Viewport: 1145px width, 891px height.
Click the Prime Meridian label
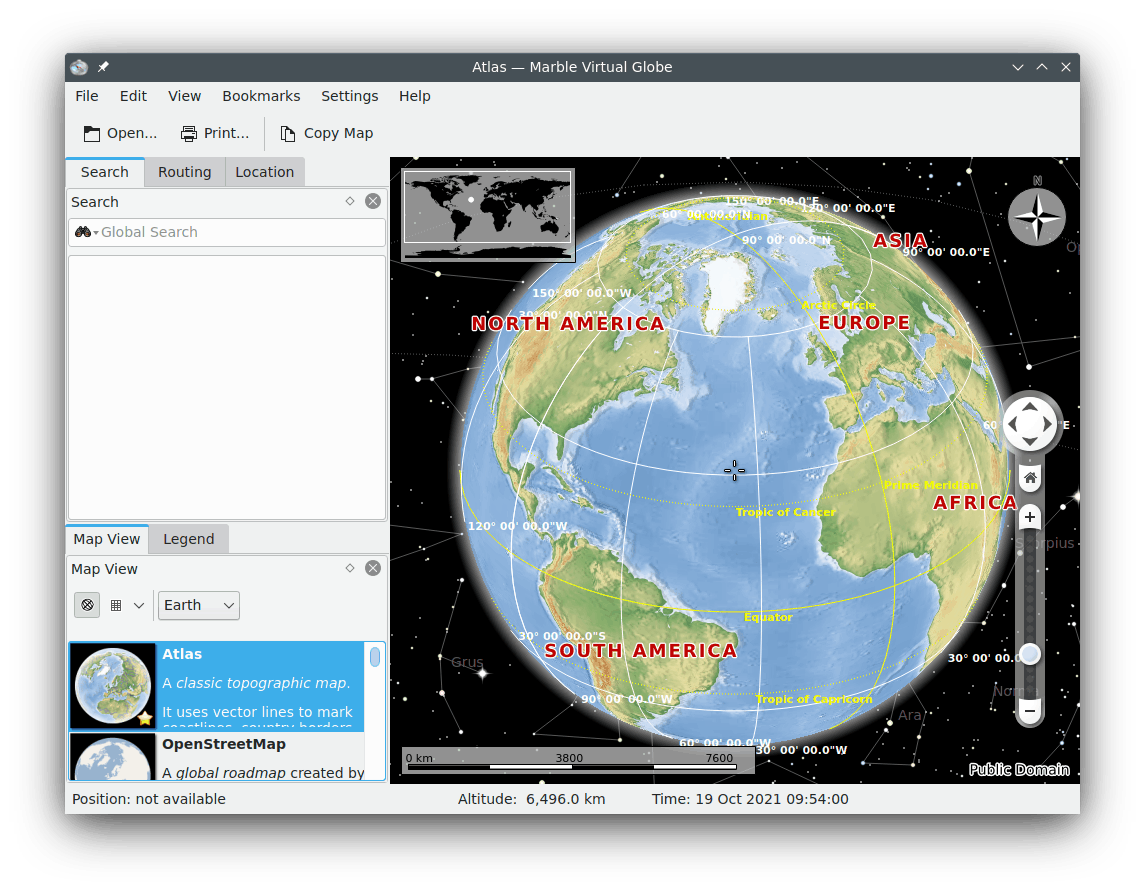[930, 485]
